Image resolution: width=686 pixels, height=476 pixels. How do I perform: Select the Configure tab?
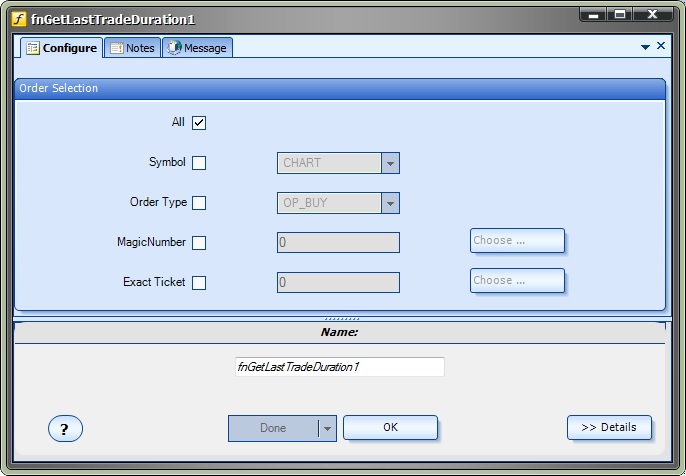[61, 48]
